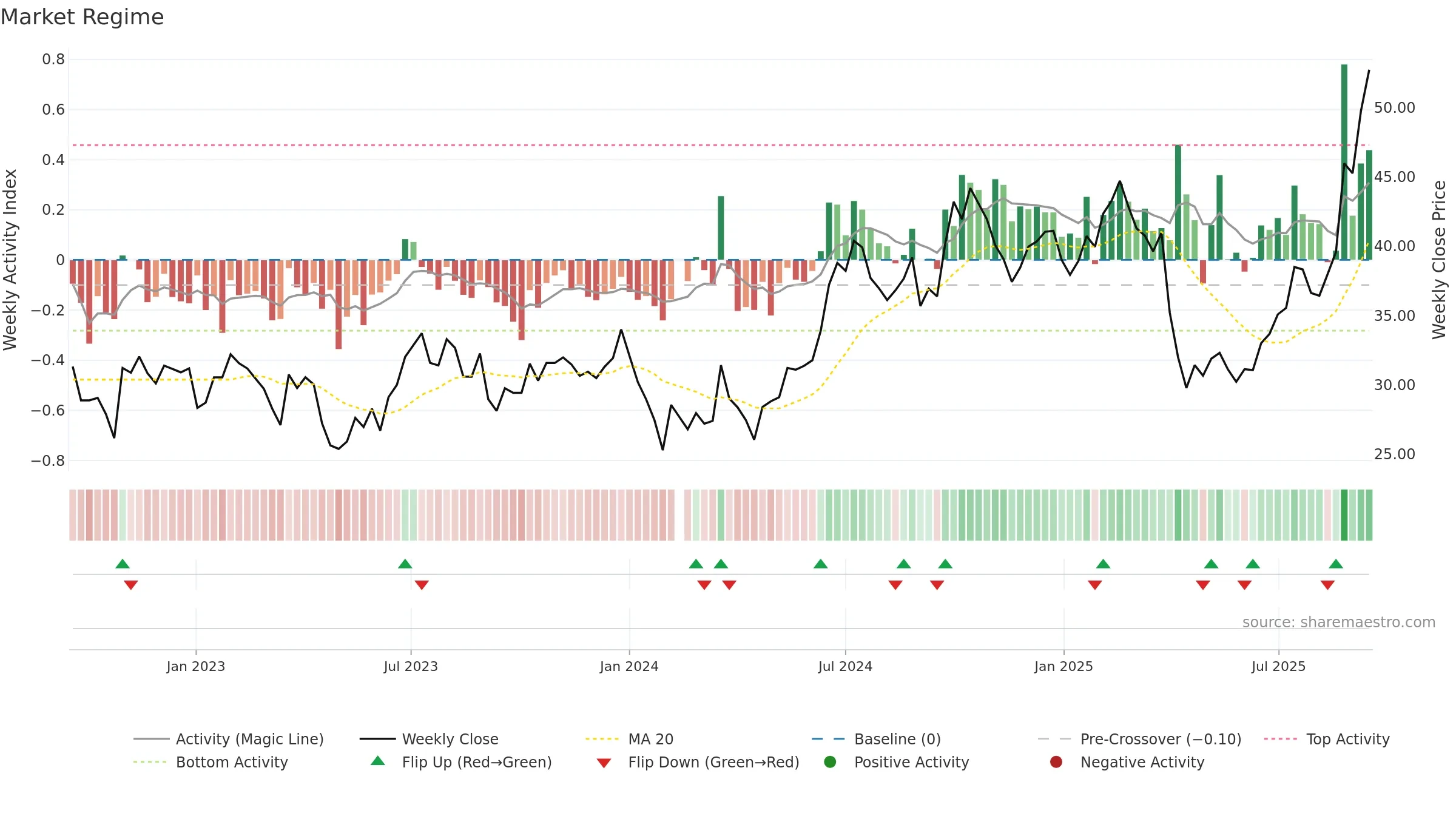Click the Jul 2024 x-axis label
This screenshot has width=1456, height=819.
click(x=845, y=666)
